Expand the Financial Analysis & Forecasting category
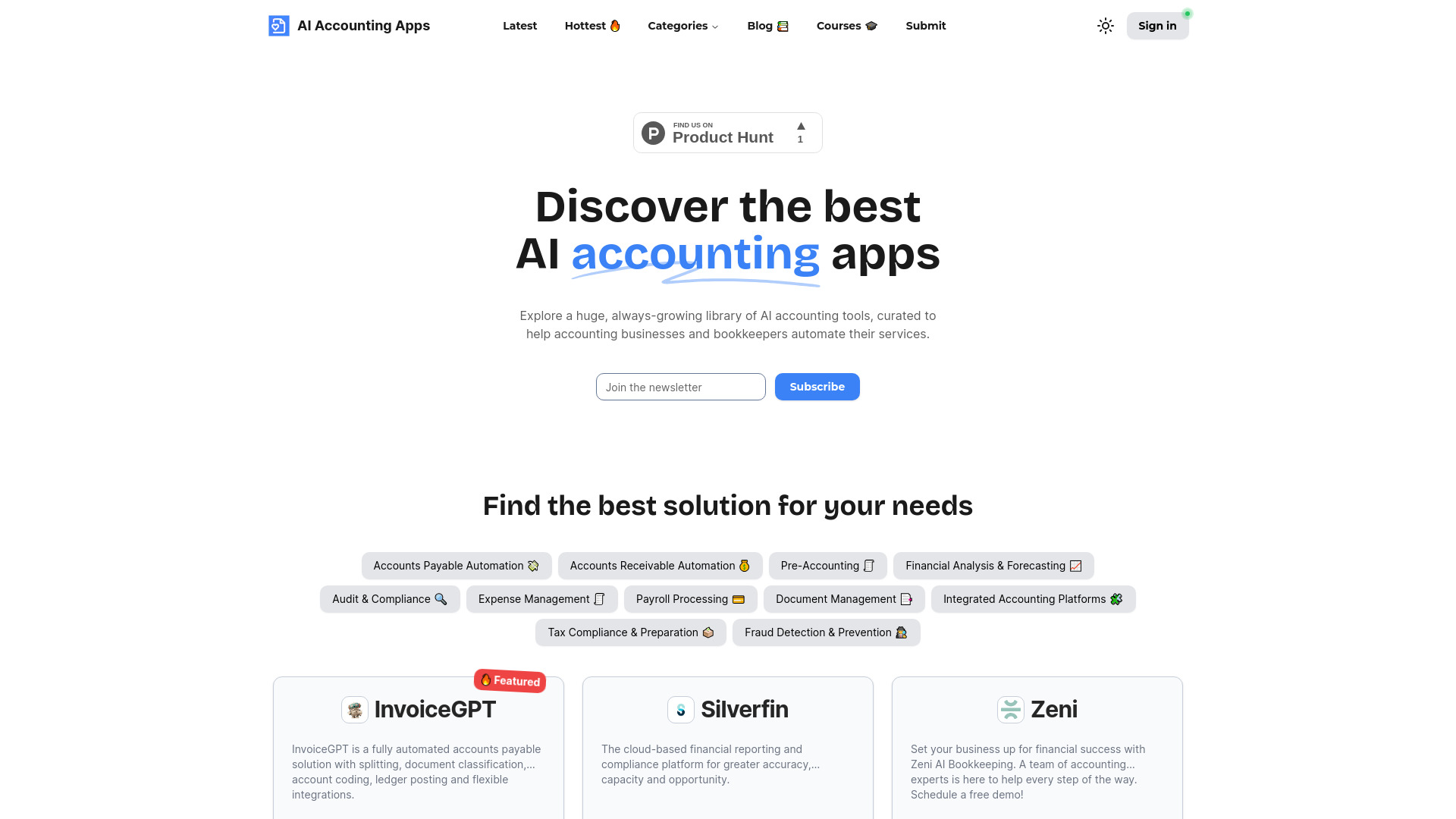The image size is (1456, 819). tap(993, 565)
